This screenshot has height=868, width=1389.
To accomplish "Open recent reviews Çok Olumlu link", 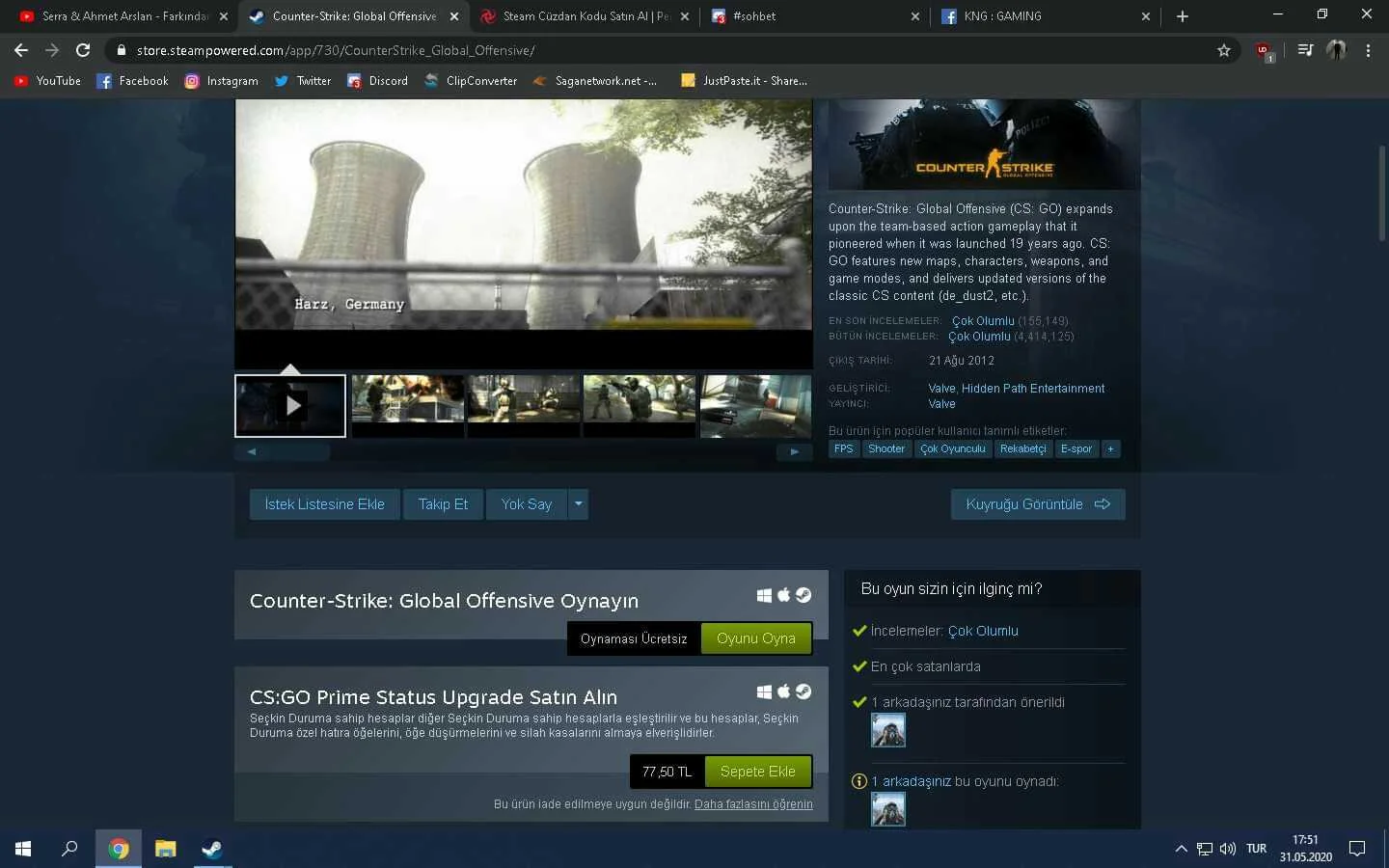I will click(x=983, y=321).
